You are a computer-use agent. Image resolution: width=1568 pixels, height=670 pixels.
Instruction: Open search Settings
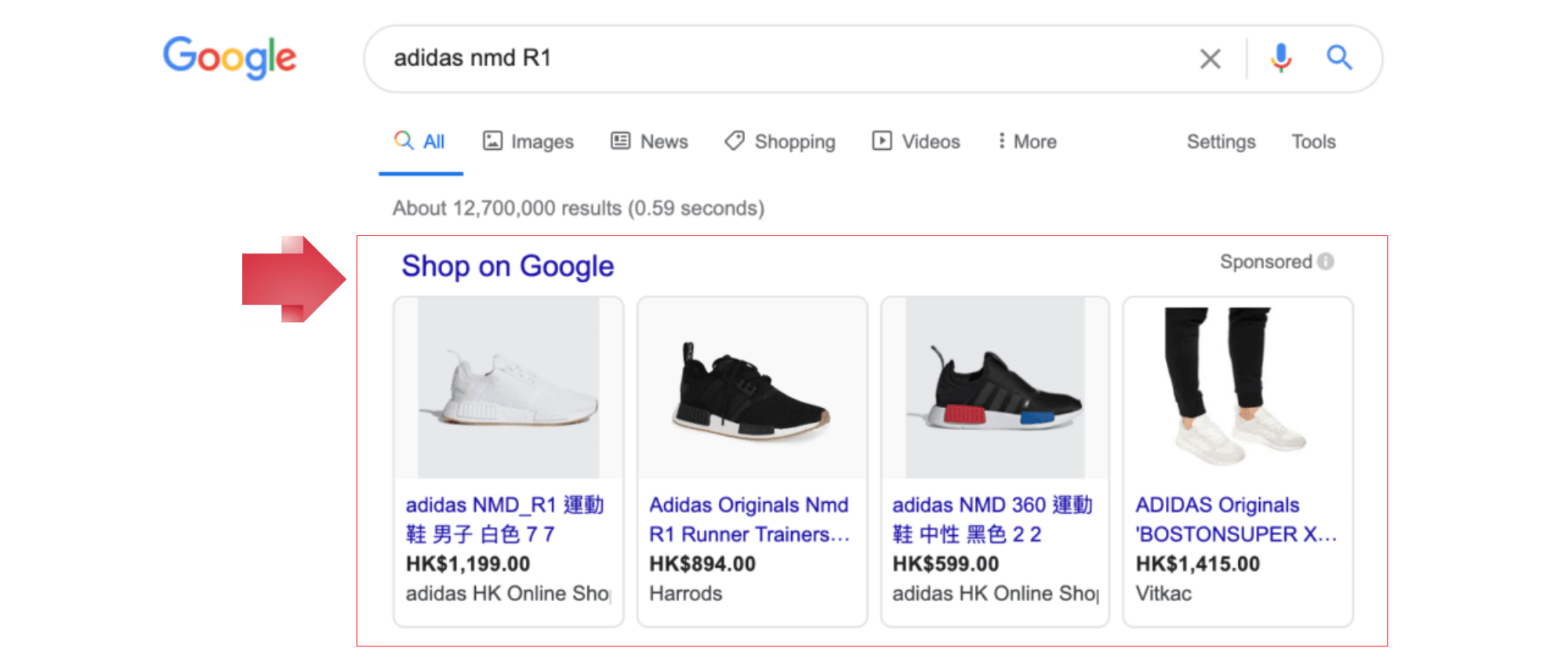coord(1221,142)
